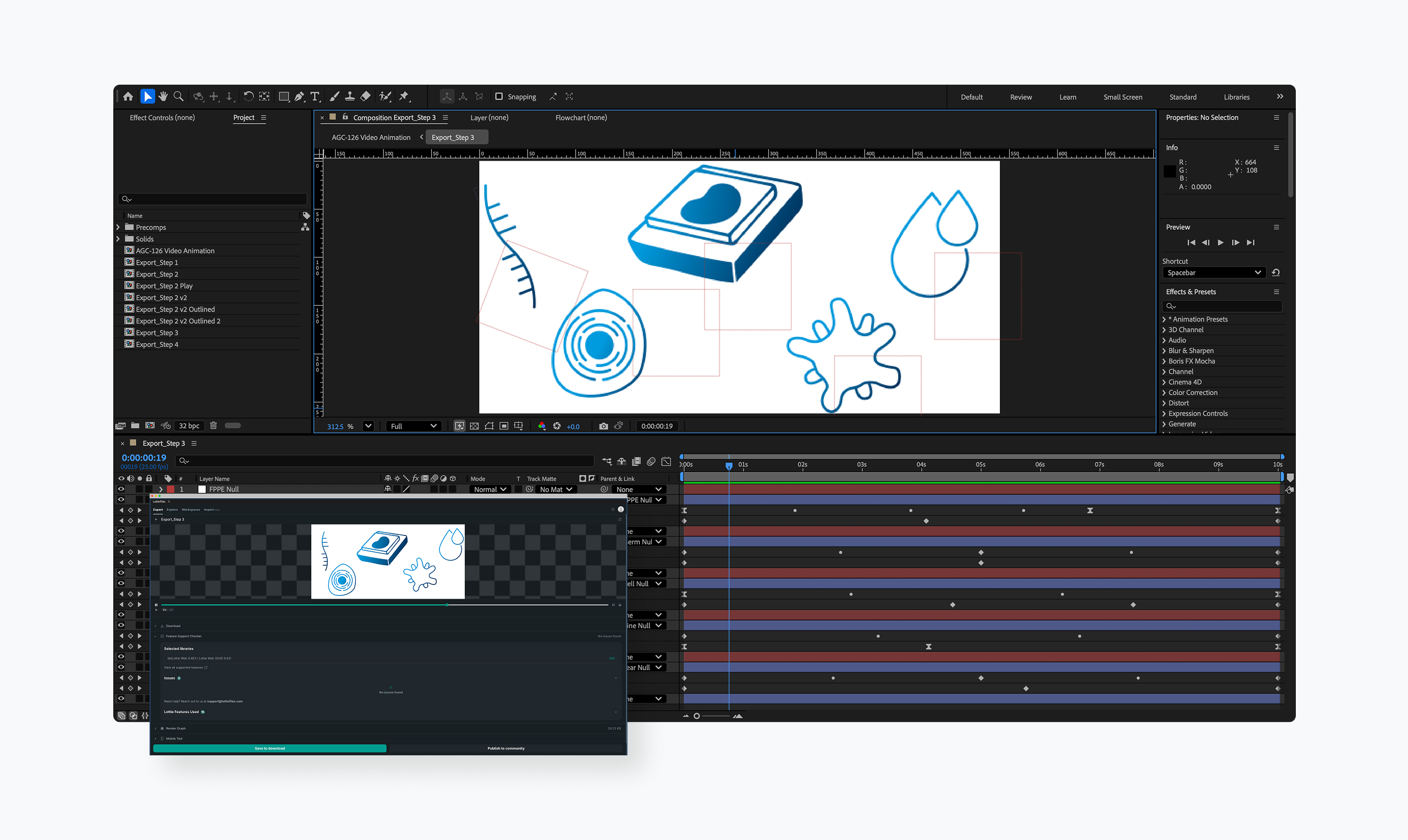
Task: Click the Effects & Presets search field
Action: tap(1223, 306)
